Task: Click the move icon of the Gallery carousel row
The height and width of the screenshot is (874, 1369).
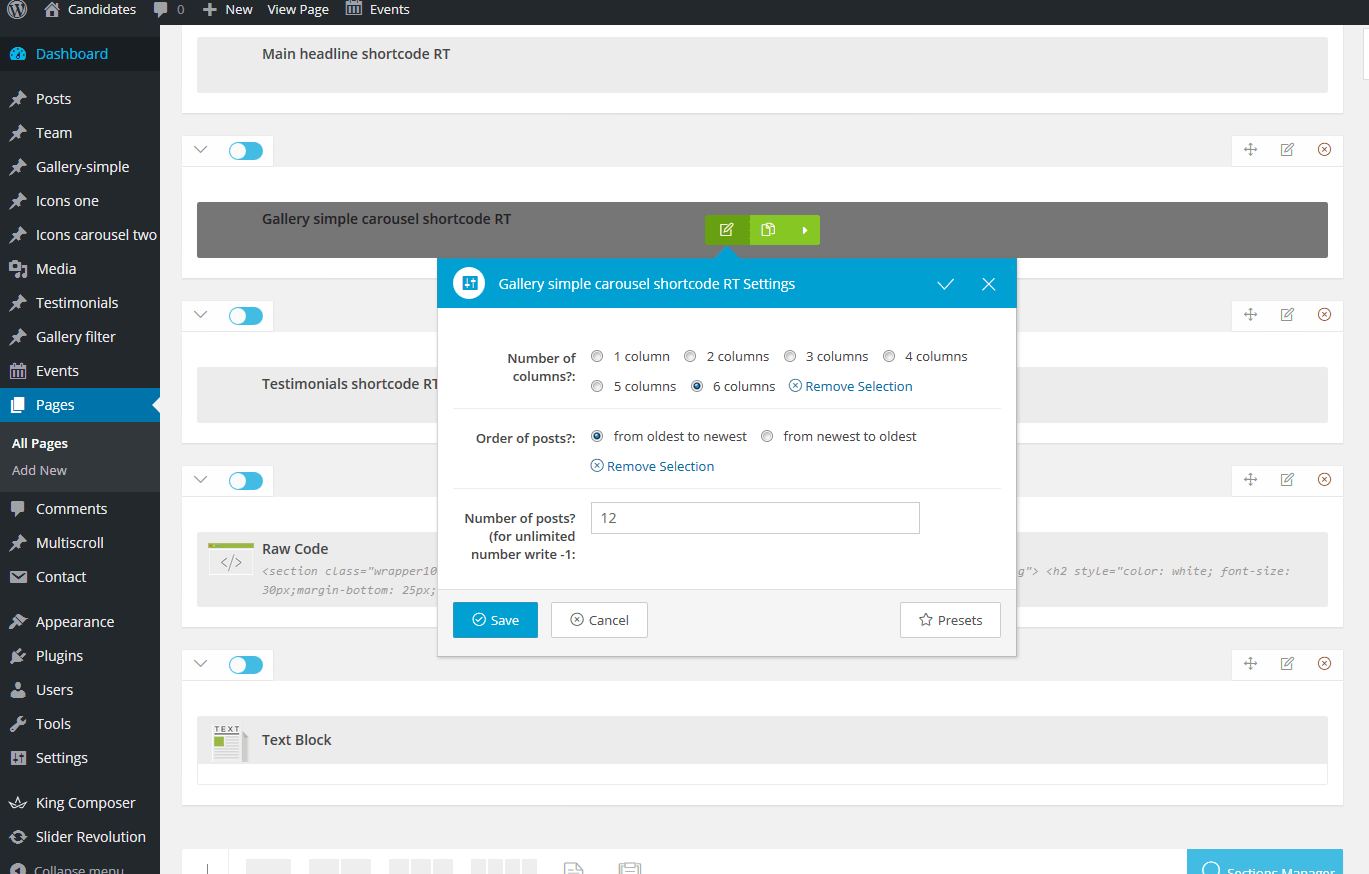Action: (1250, 150)
